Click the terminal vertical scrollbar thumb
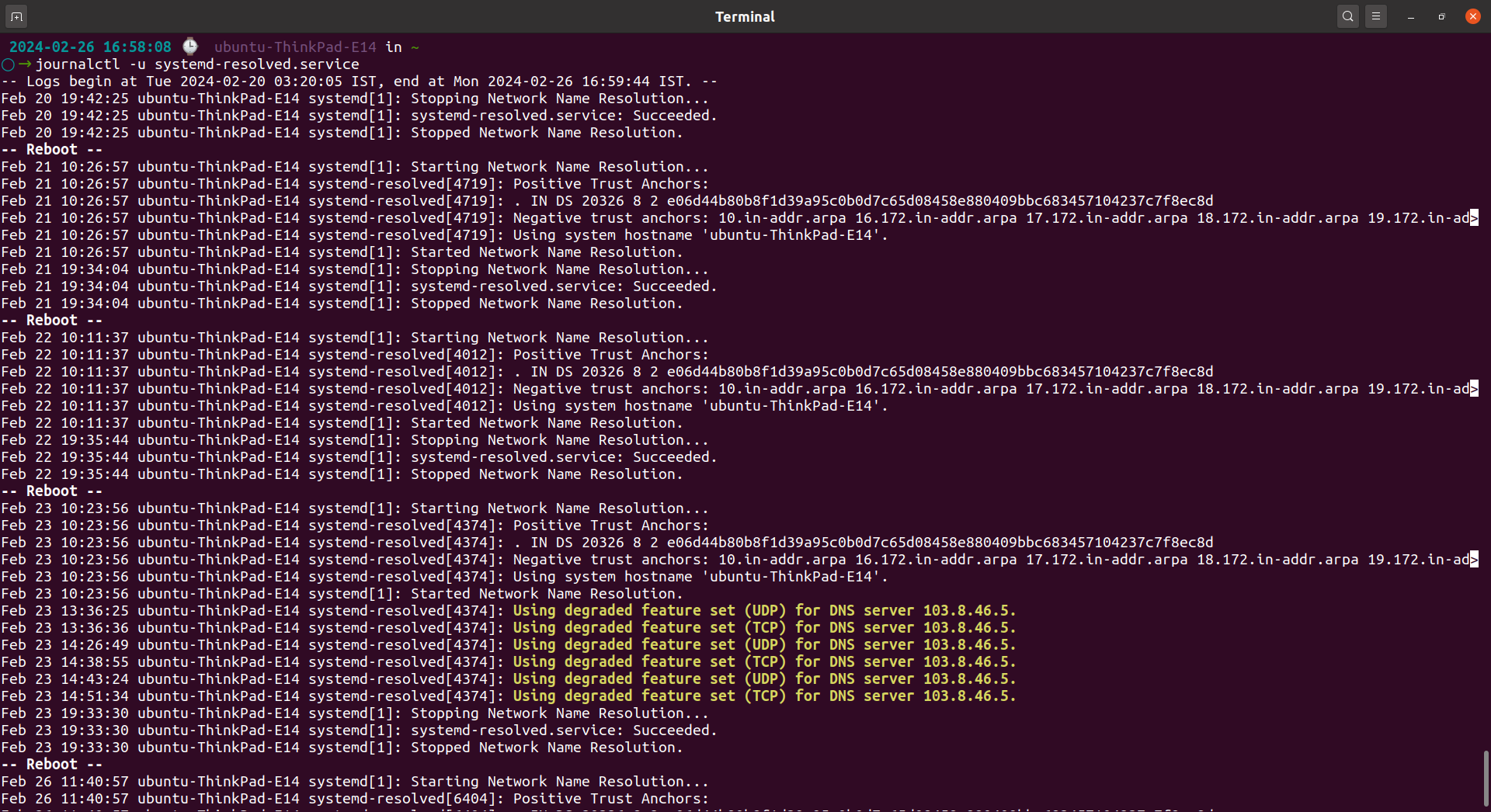This screenshot has width=1491, height=812. click(1486, 779)
